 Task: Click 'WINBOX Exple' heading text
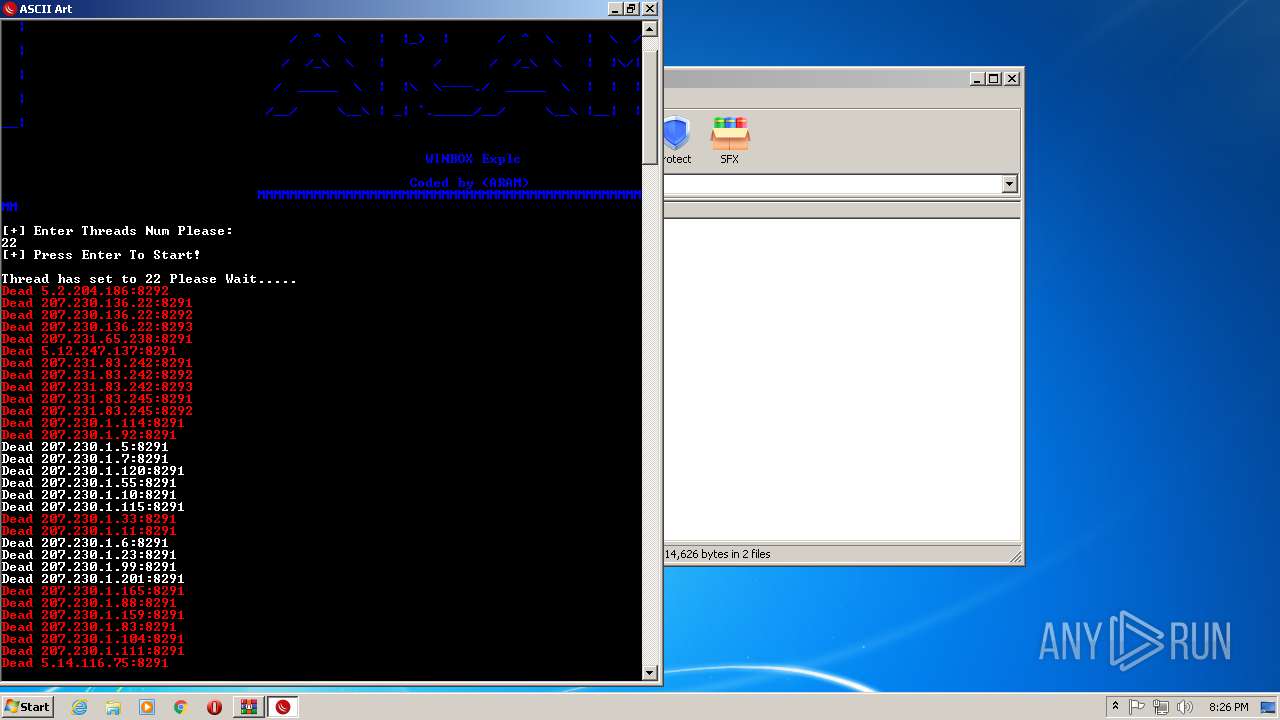tap(473, 159)
